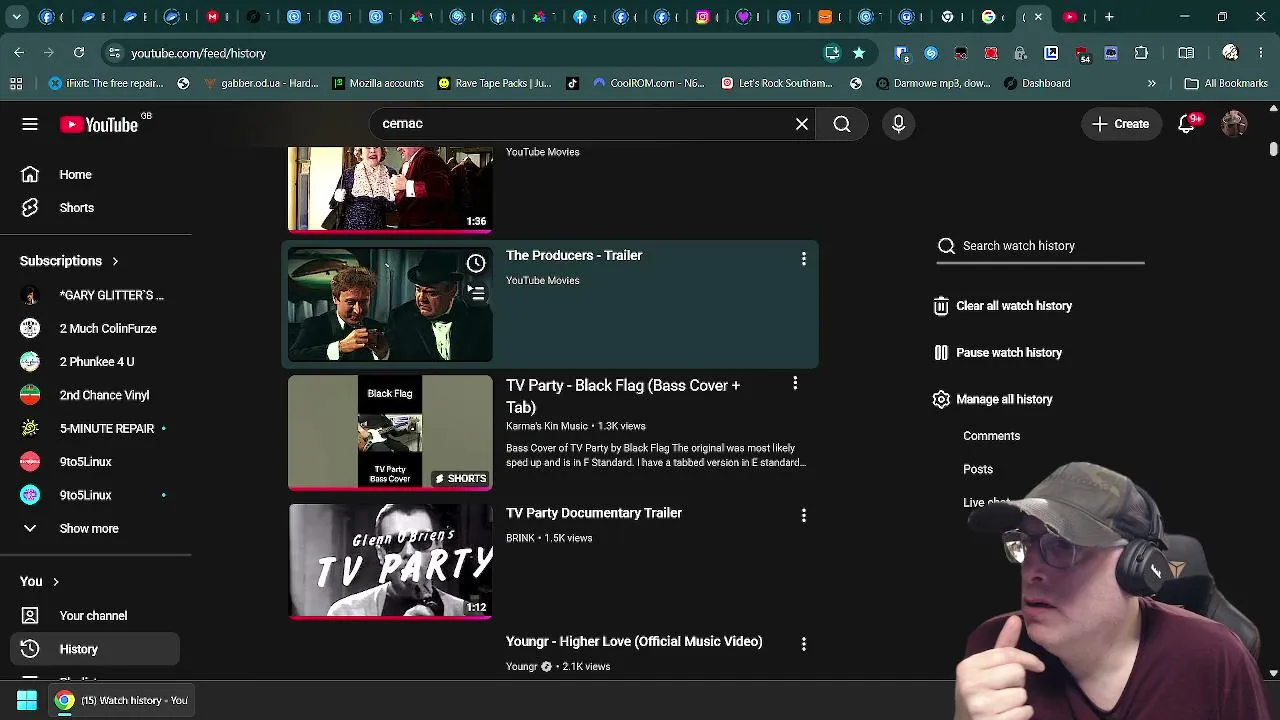The image size is (1280, 720).
Task: Open the CoolROM.com bookmark
Action: click(648, 84)
